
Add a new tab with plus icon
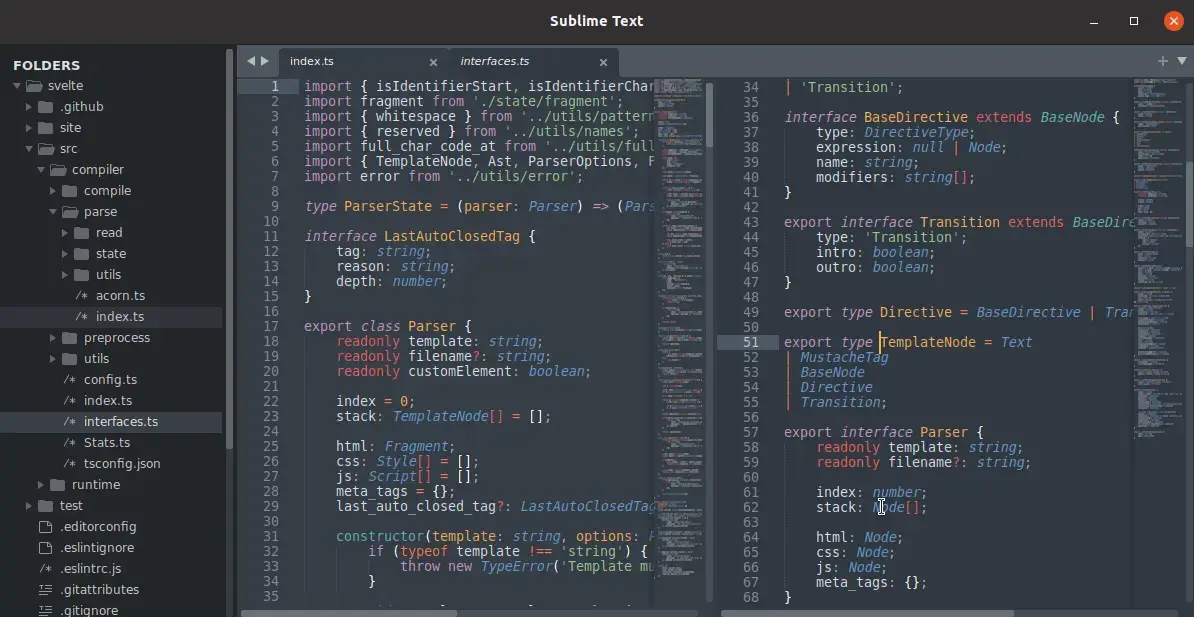1163,61
